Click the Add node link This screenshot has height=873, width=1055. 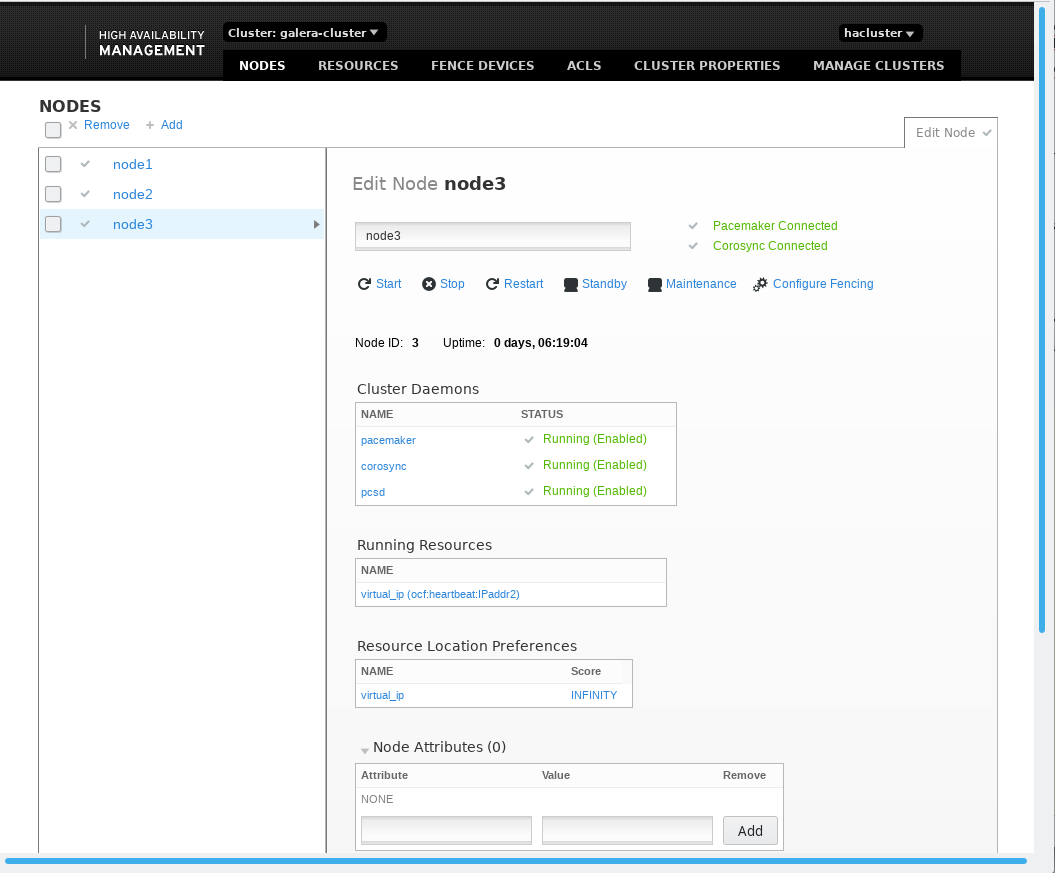click(x=172, y=125)
